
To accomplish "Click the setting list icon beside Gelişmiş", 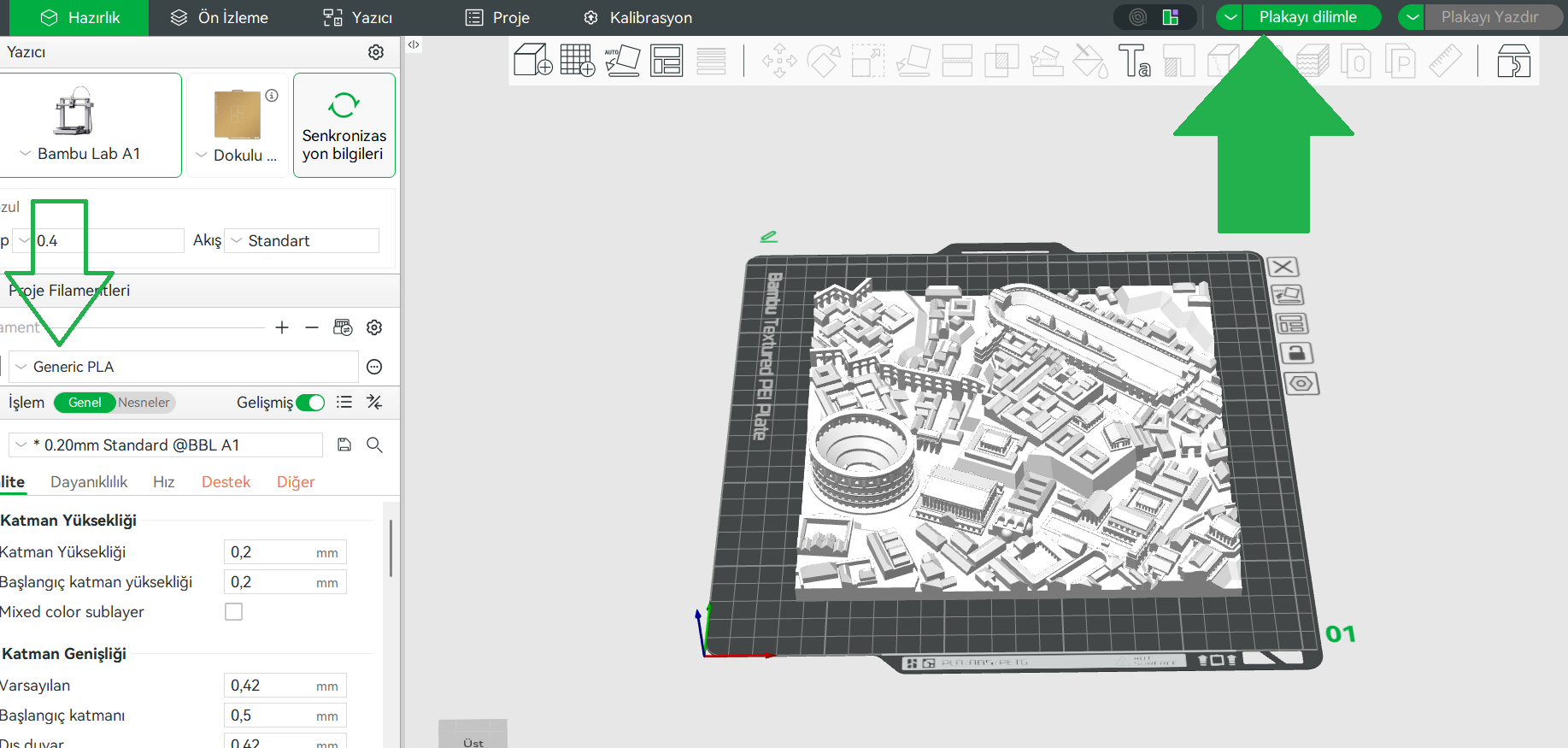I will point(344,402).
